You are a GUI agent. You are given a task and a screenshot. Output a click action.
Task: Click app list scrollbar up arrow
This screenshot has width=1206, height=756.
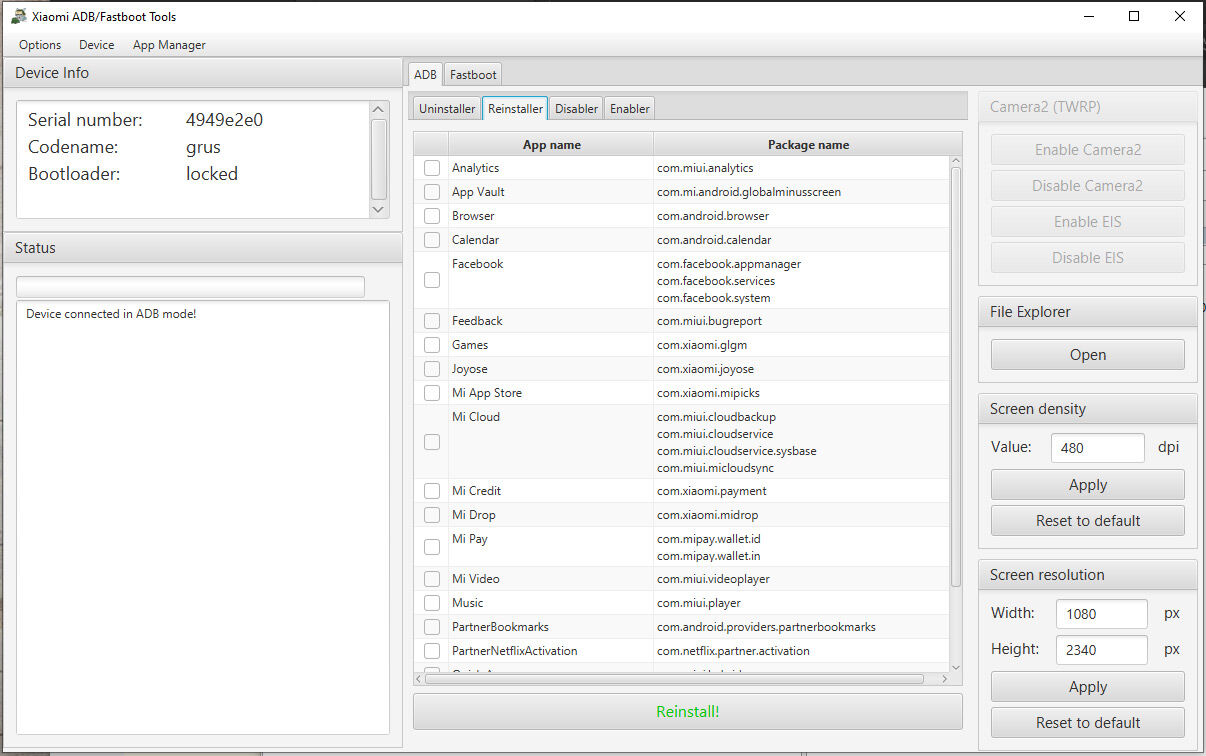point(956,161)
